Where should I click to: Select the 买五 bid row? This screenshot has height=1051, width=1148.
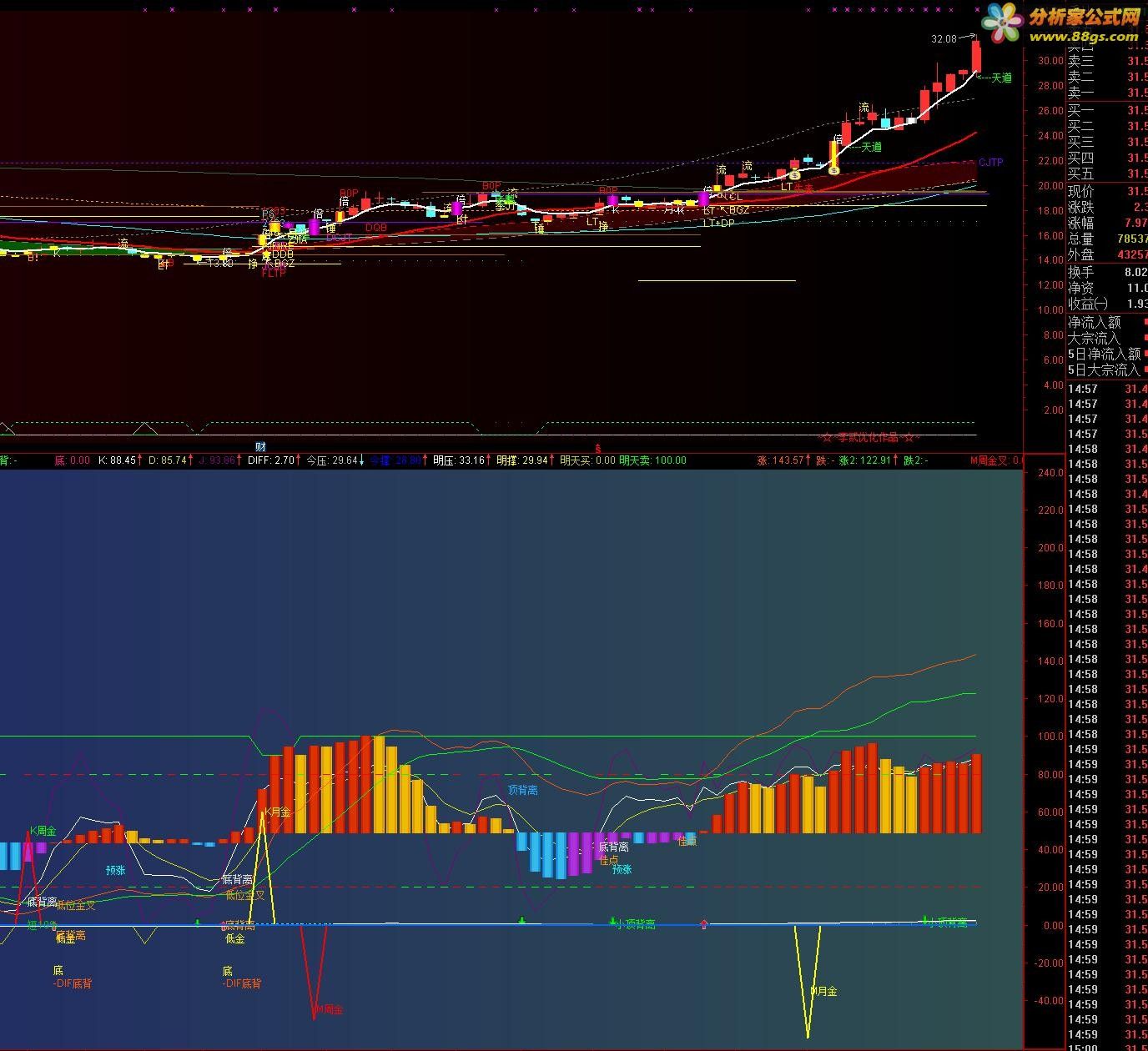1107,173
